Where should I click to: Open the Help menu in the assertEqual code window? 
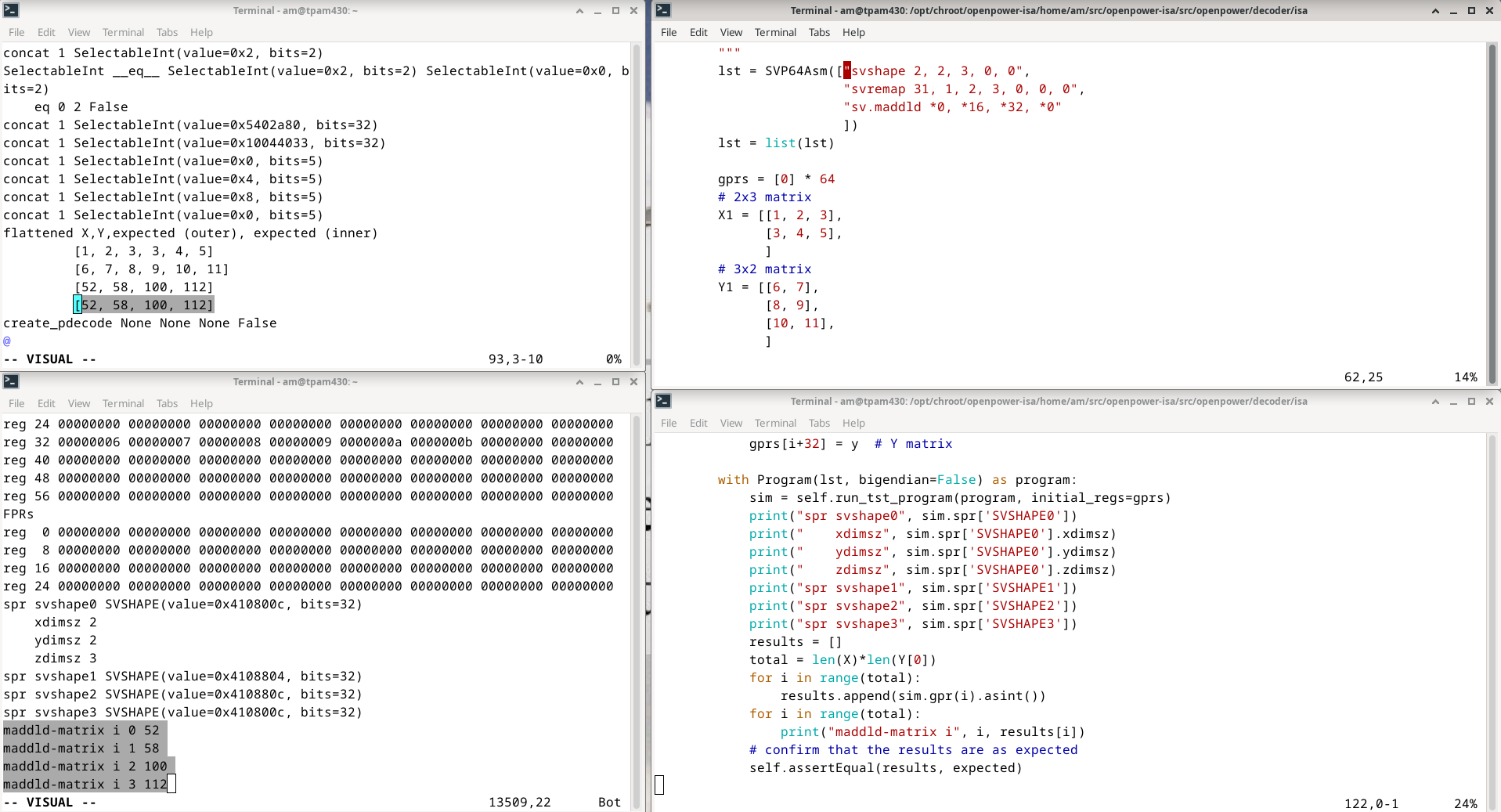853,423
